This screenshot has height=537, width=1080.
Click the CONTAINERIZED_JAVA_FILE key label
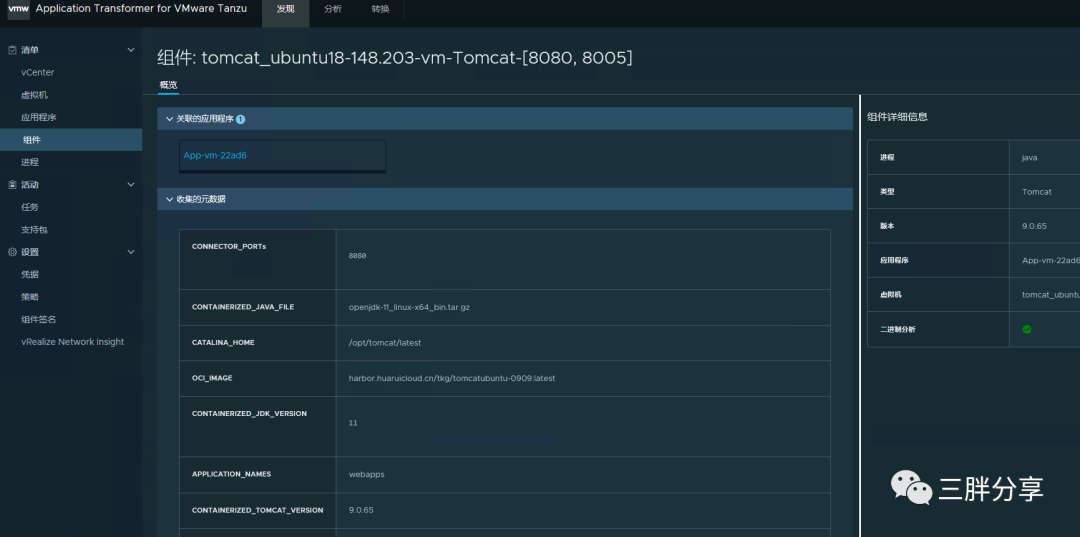click(242, 307)
